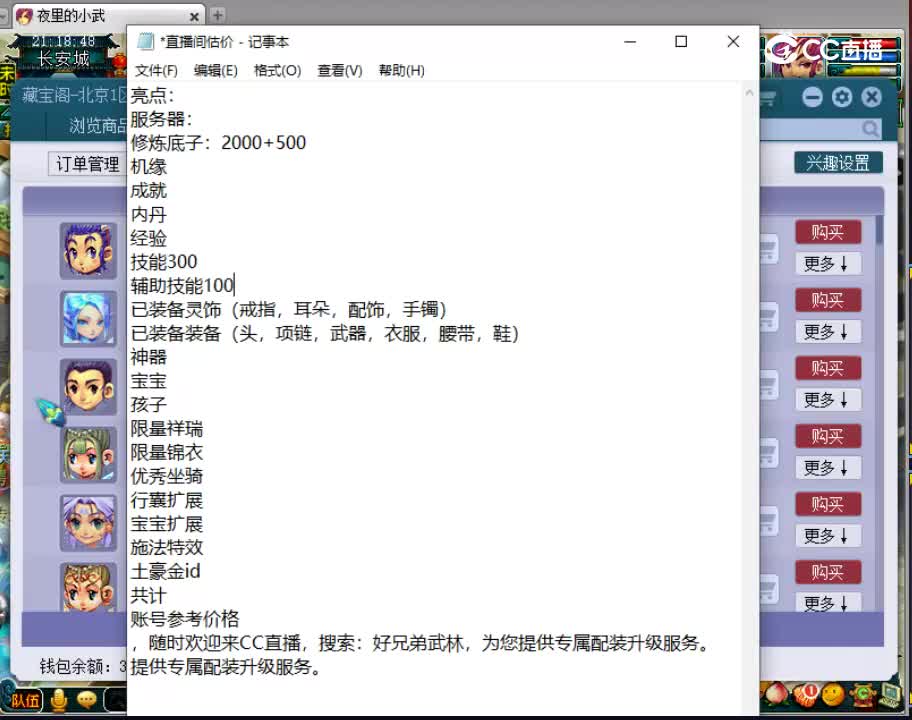Add a new tab with the plus button
This screenshot has width=912, height=720.
218,15
